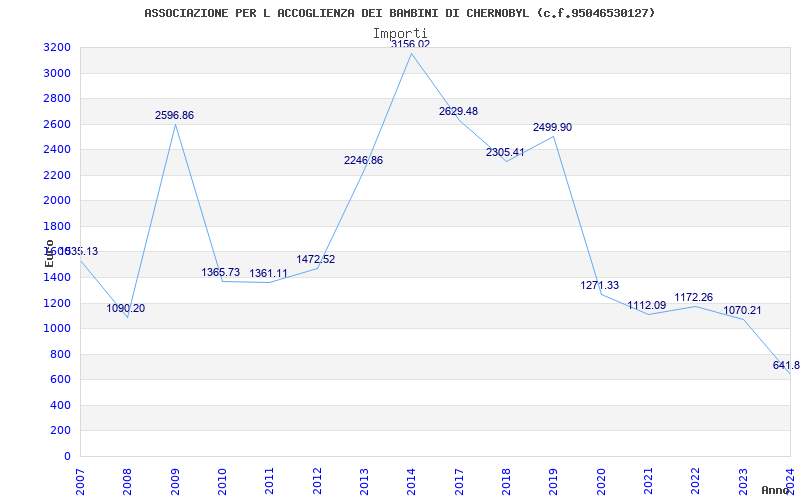
Task: Click the chart title ASSOCIAZIONE PER L ACCOGLIENZA
Action: click(x=399, y=13)
